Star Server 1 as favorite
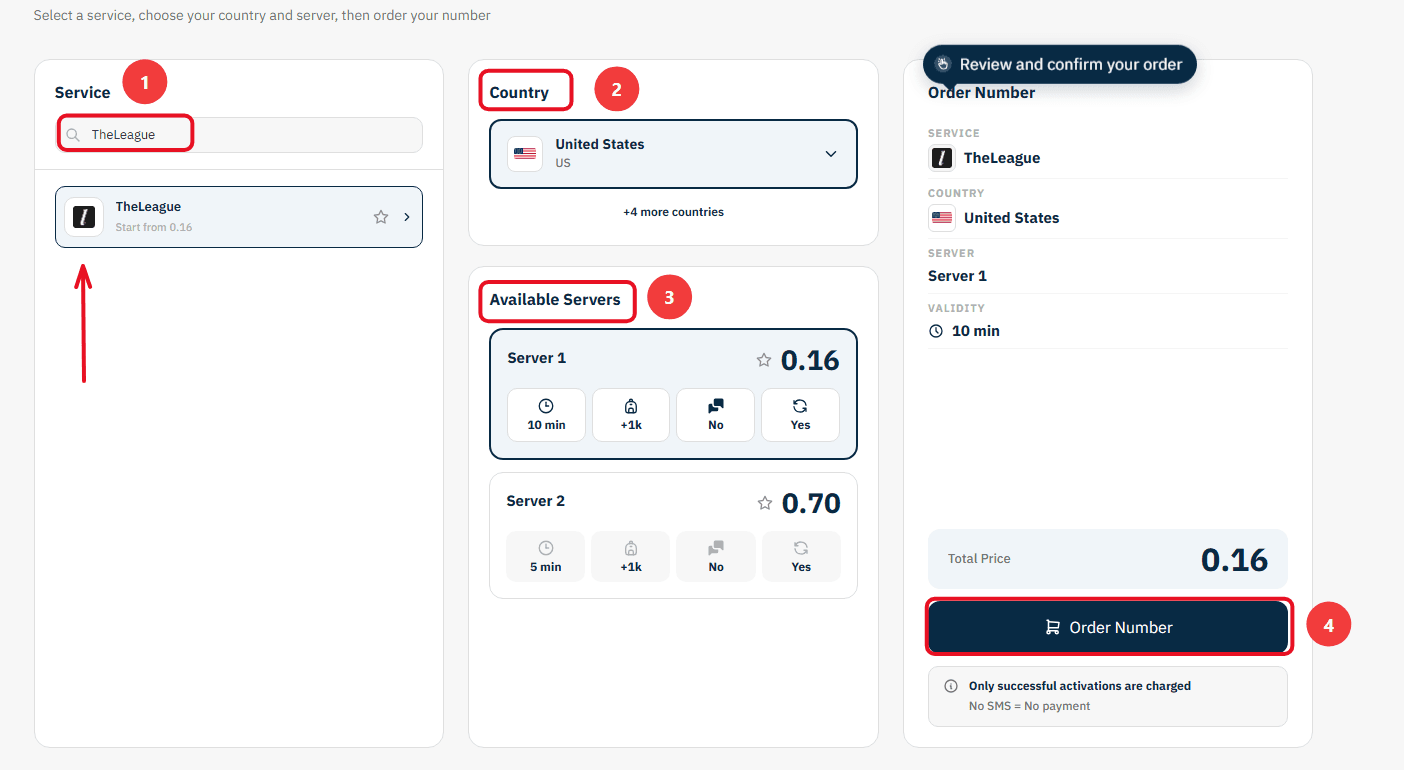Screen dimensions: 1404x770 click(764, 360)
